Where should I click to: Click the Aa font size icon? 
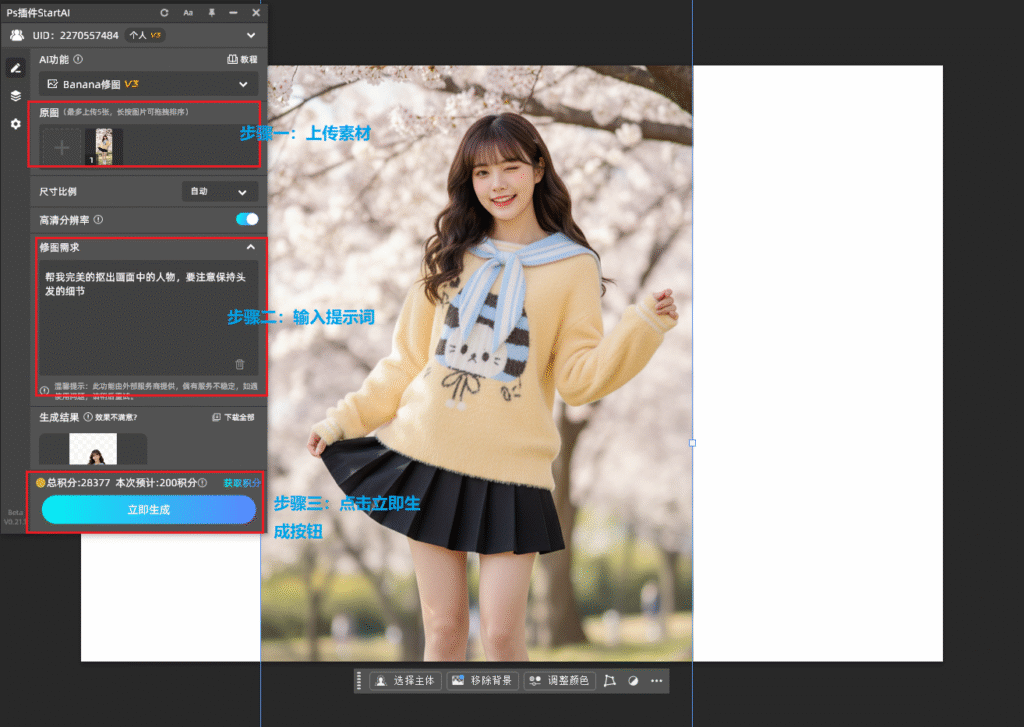(188, 12)
